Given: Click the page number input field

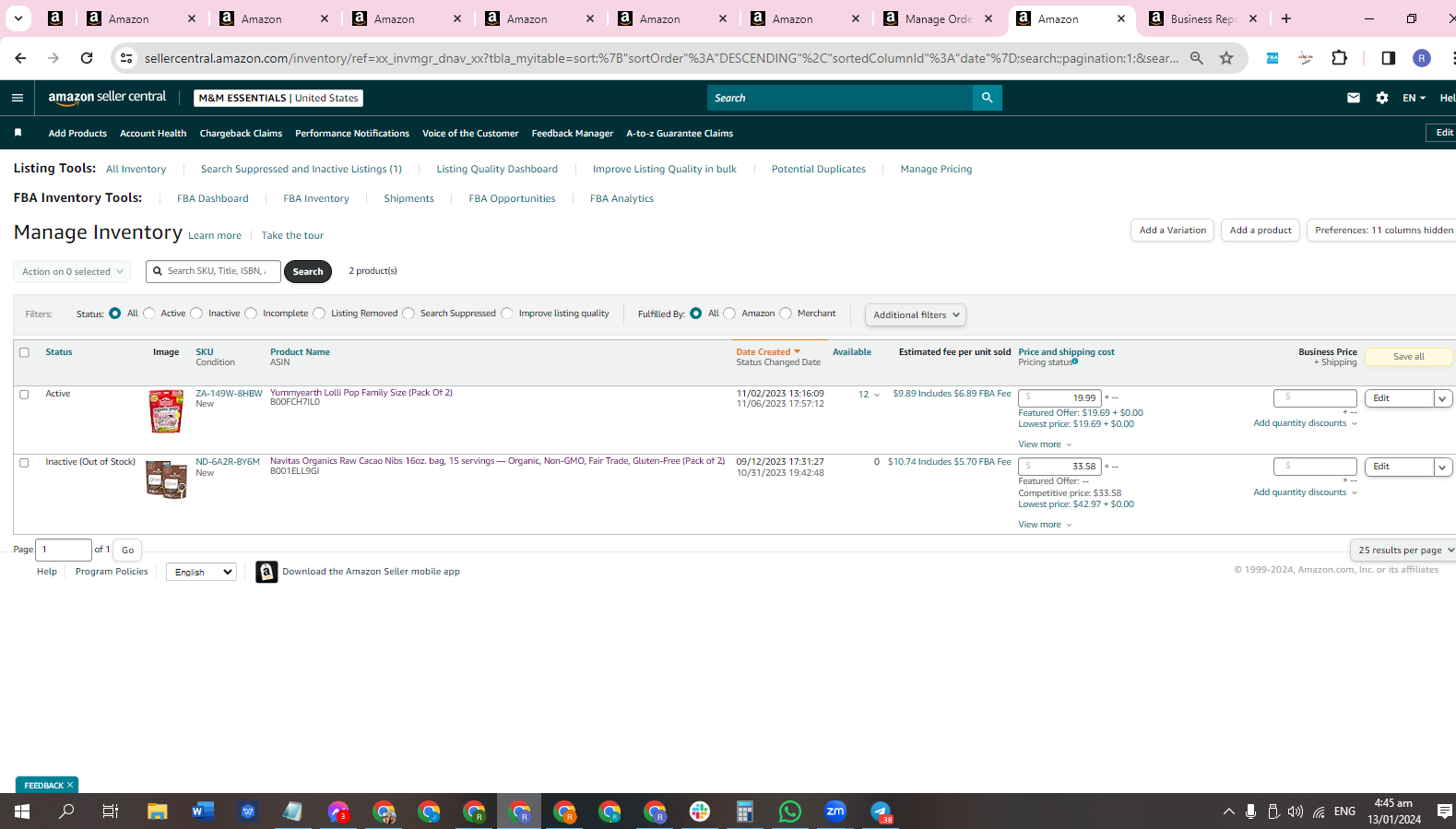Looking at the screenshot, I should coord(64,550).
